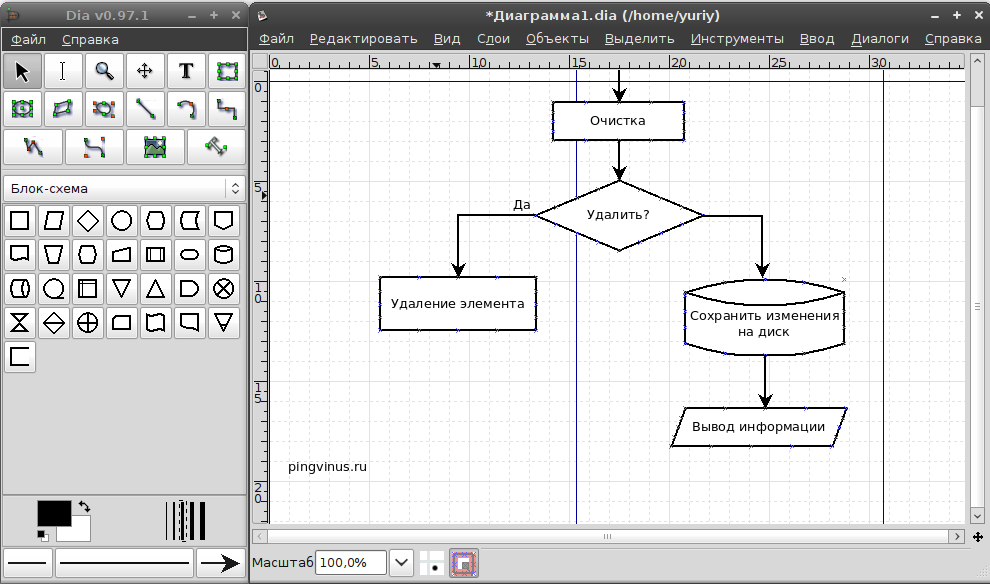Open the Инструменты menu

pos(737,39)
